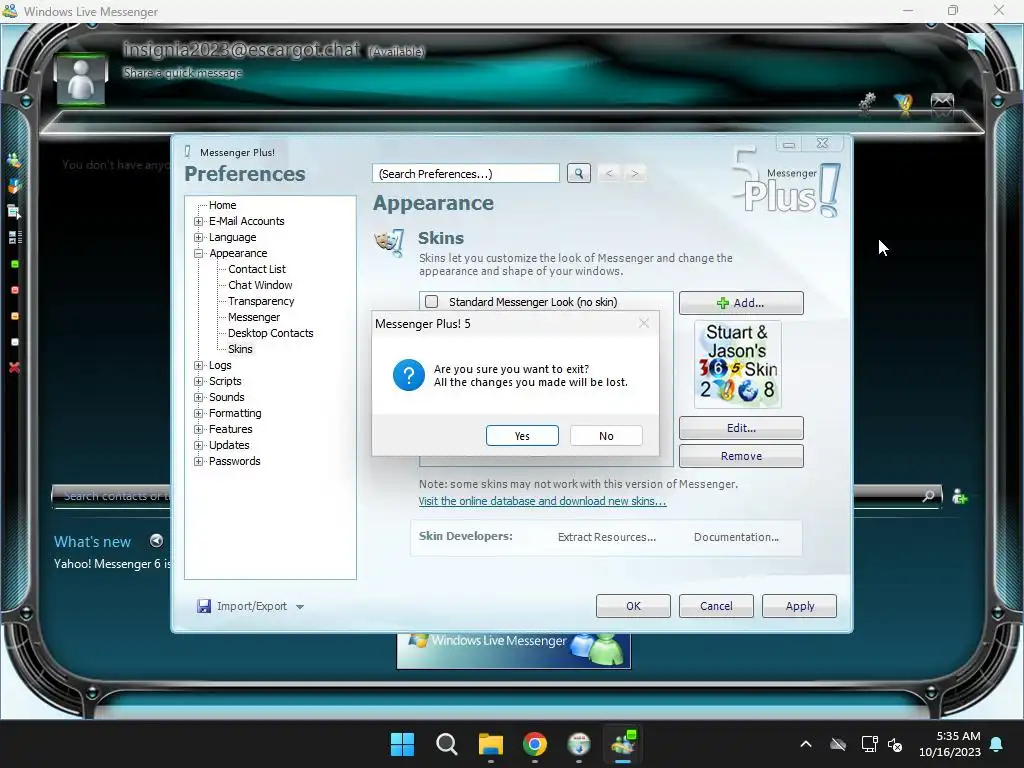
Task: Expand the Sounds tree node
Action: click(x=199, y=397)
